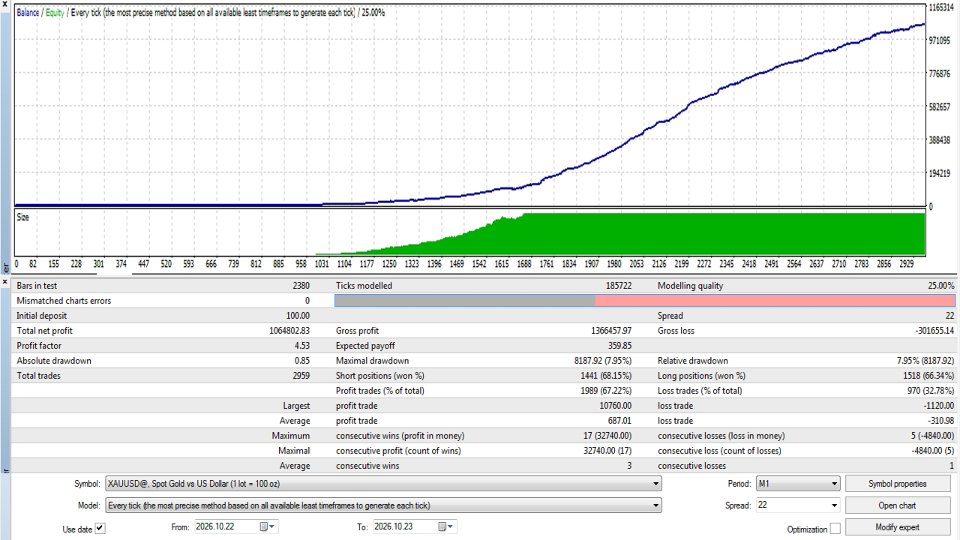Enable the Optimization checkbox
Image resolution: width=960 pixels, height=540 pixels.
click(x=835, y=528)
